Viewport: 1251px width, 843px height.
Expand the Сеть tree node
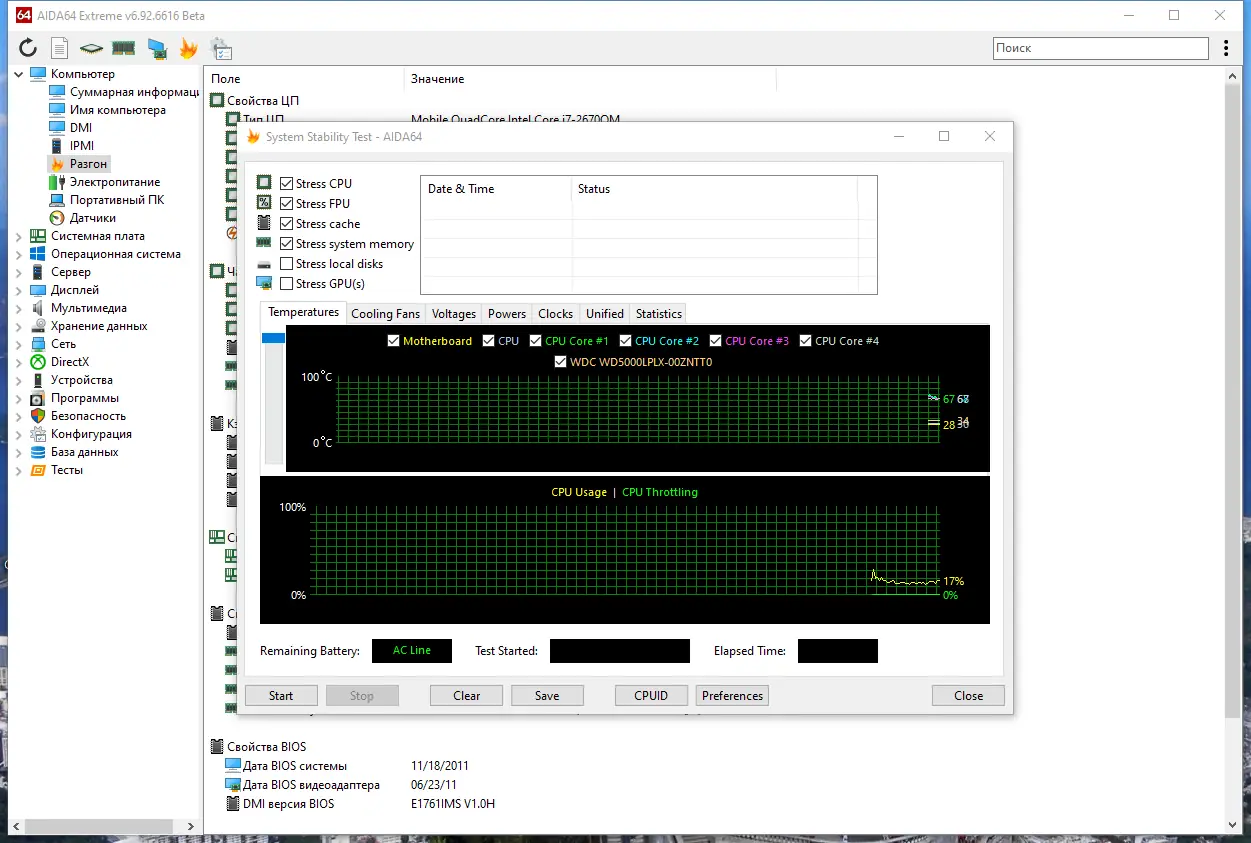[x=18, y=344]
